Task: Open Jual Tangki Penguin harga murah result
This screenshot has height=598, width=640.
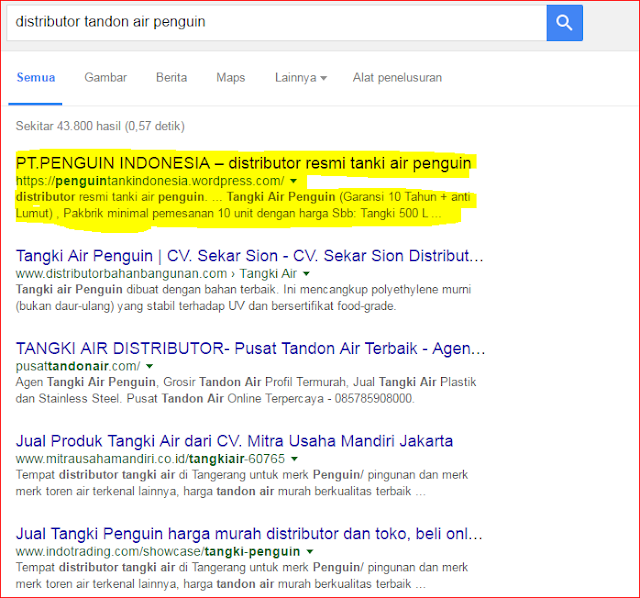Action: (249, 534)
